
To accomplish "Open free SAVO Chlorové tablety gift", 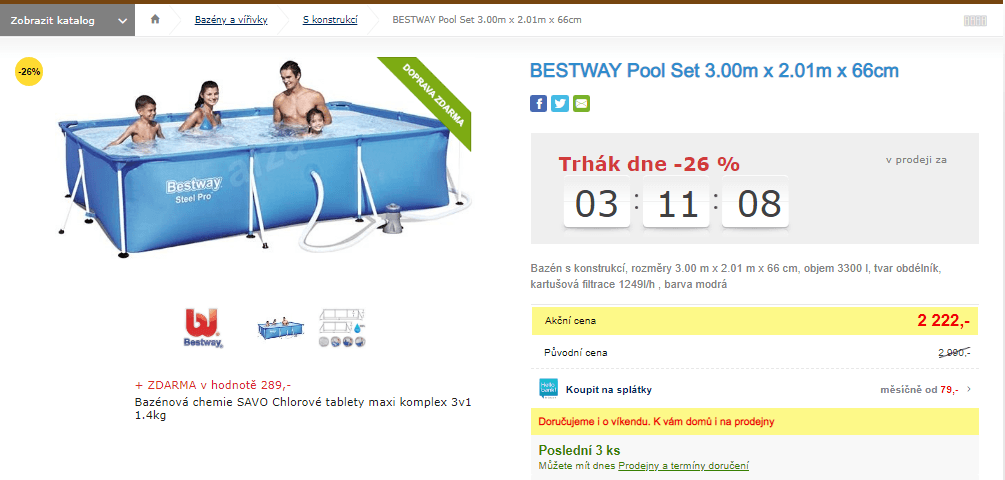I will pos(303,408).
